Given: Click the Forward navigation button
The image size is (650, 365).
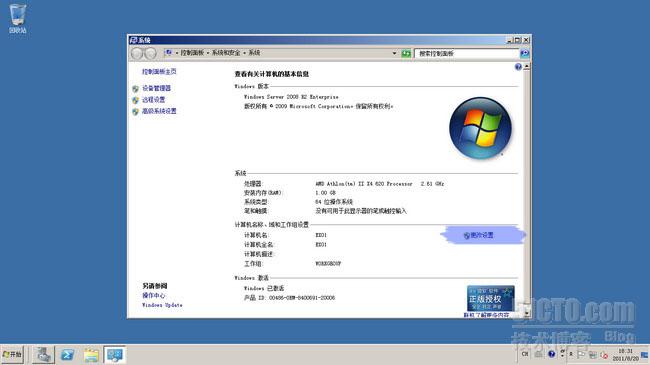Looking at the screenshot, I should [x=150, y=53].
